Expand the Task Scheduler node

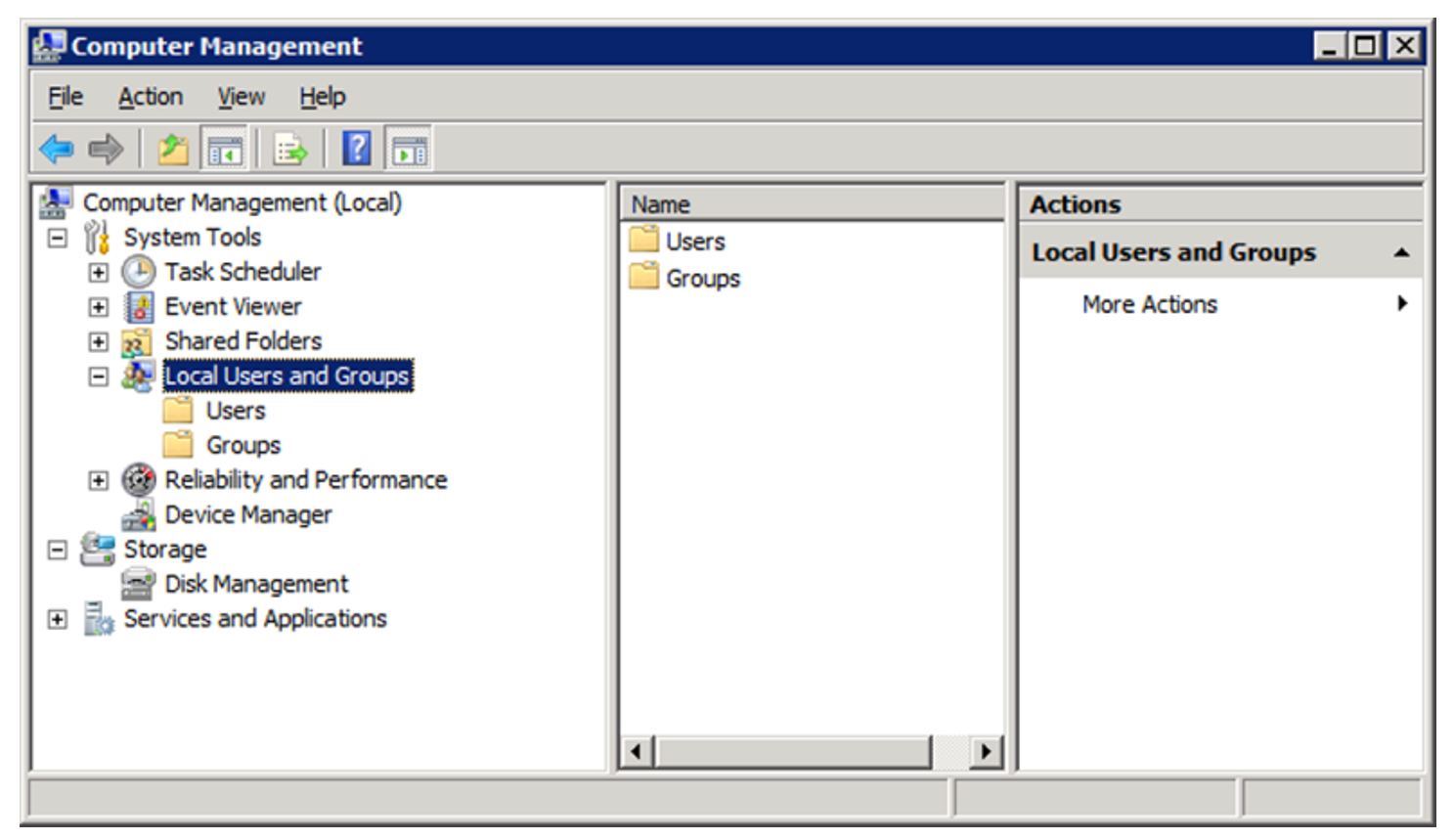point(99,273)
